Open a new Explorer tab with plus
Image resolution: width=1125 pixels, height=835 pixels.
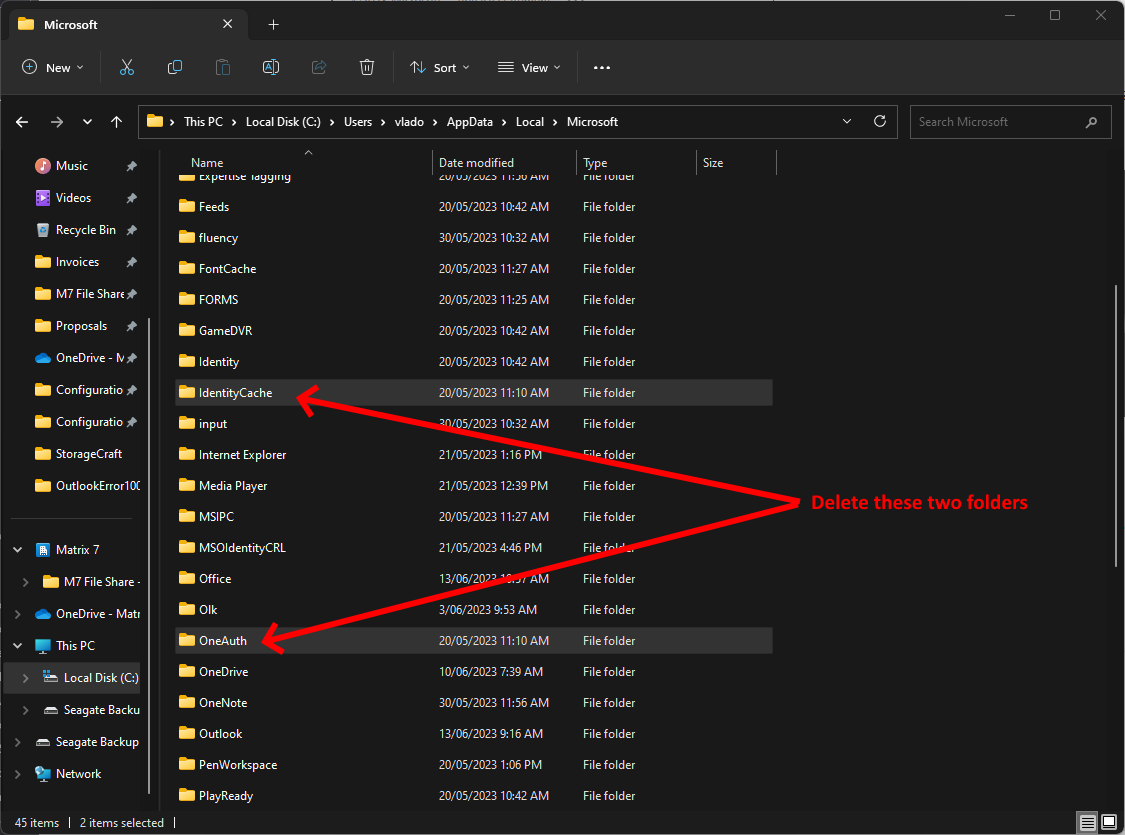click(x=273, y=24)
